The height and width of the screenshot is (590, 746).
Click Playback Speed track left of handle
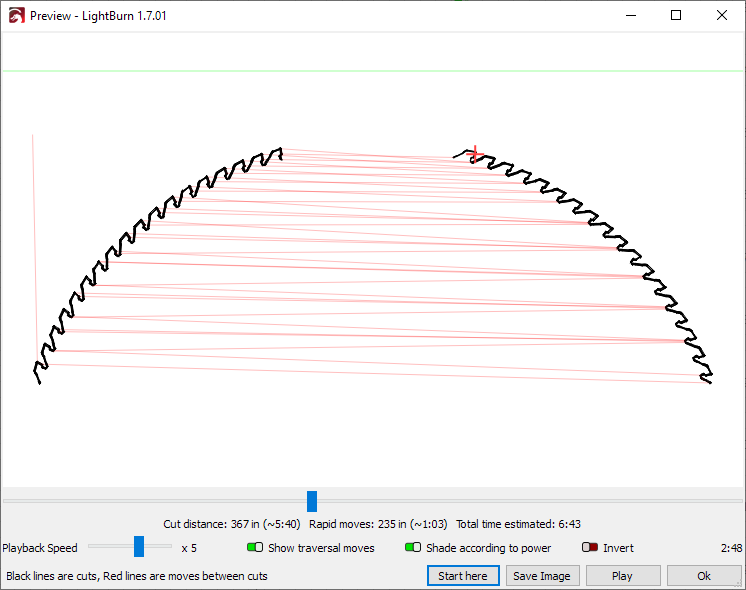pyautogui.click(x=108, y=546)
